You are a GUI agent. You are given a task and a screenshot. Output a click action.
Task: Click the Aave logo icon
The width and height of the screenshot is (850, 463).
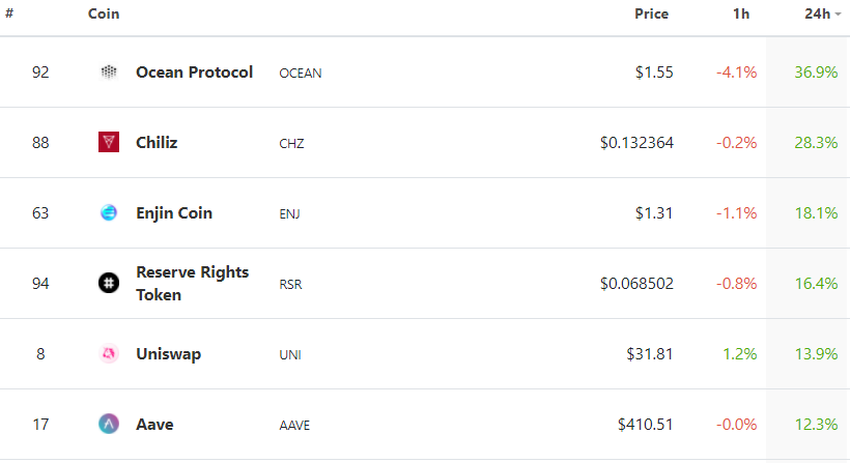tap(109, 424)
